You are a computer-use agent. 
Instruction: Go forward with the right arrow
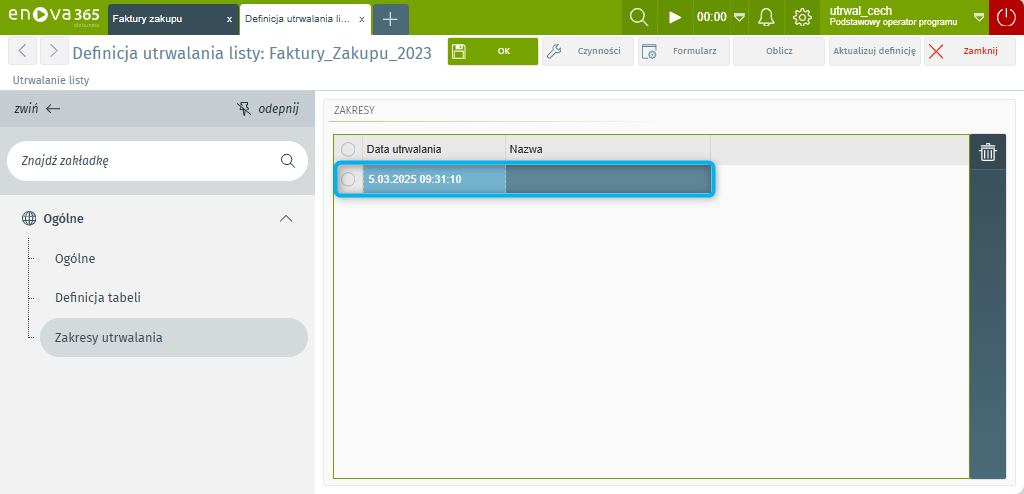[x=54, y=52]
